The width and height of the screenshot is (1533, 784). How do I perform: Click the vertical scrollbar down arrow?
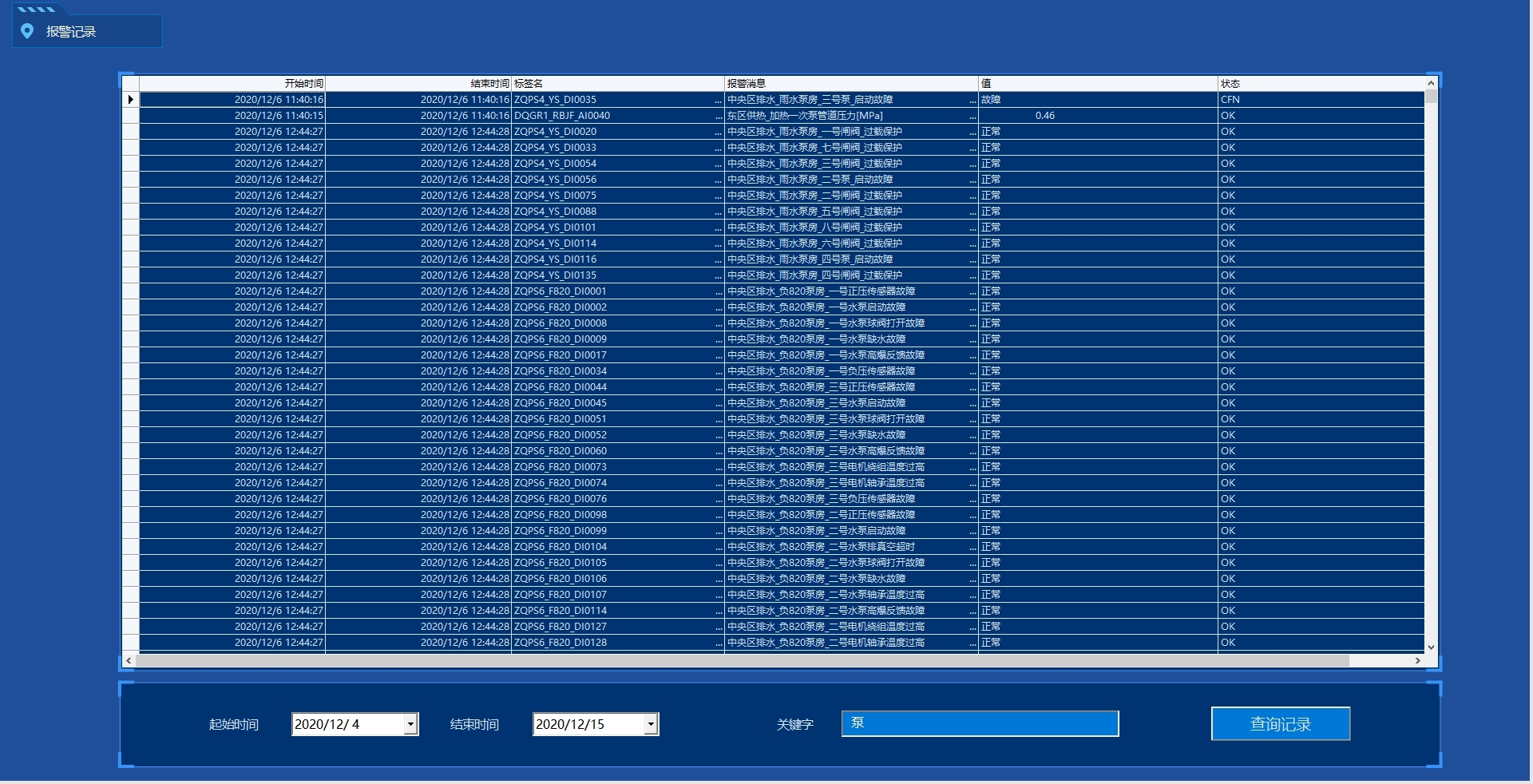point(1431,647)
